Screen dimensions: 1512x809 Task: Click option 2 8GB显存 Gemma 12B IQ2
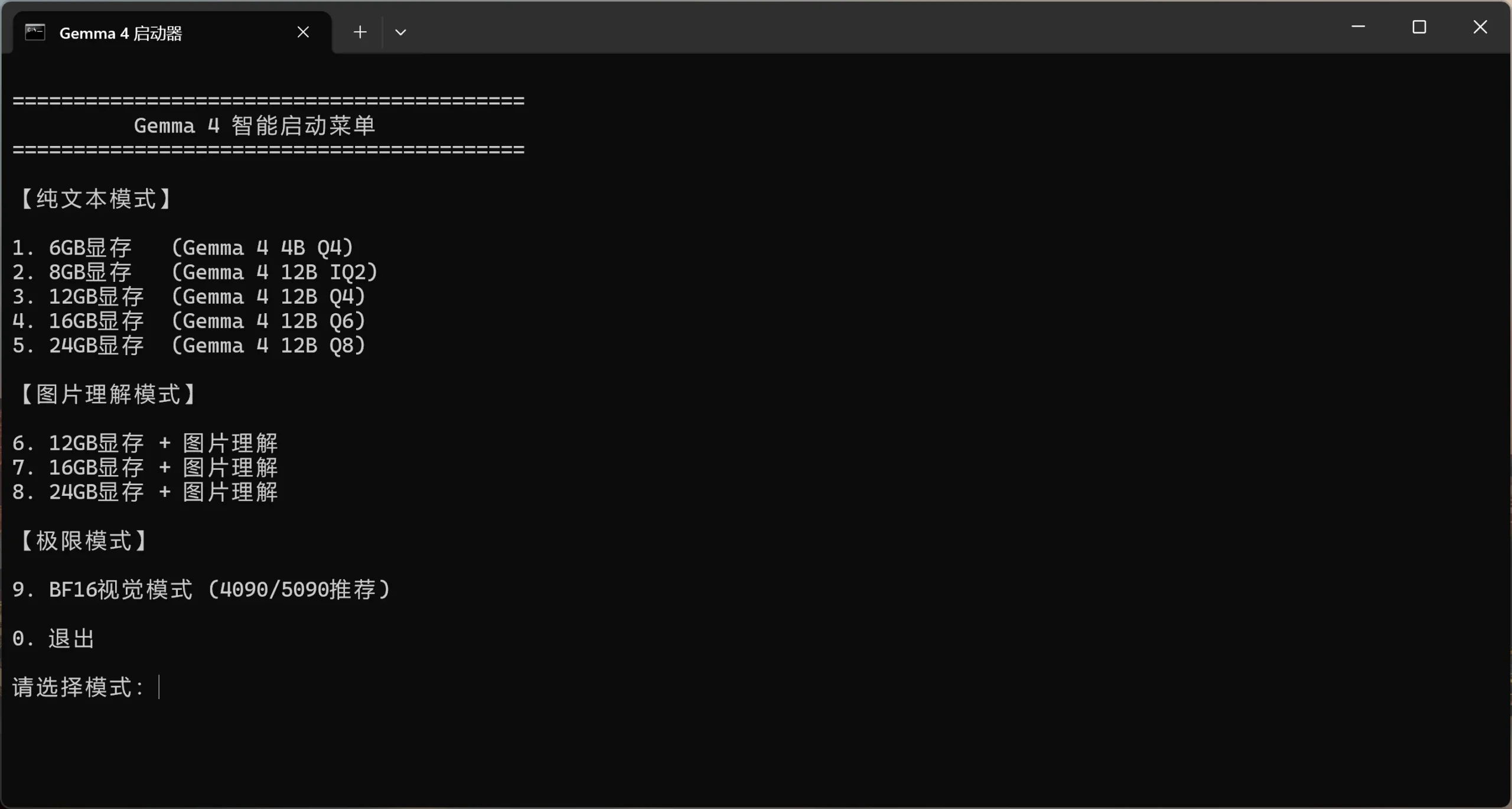(x=195, y=272)
